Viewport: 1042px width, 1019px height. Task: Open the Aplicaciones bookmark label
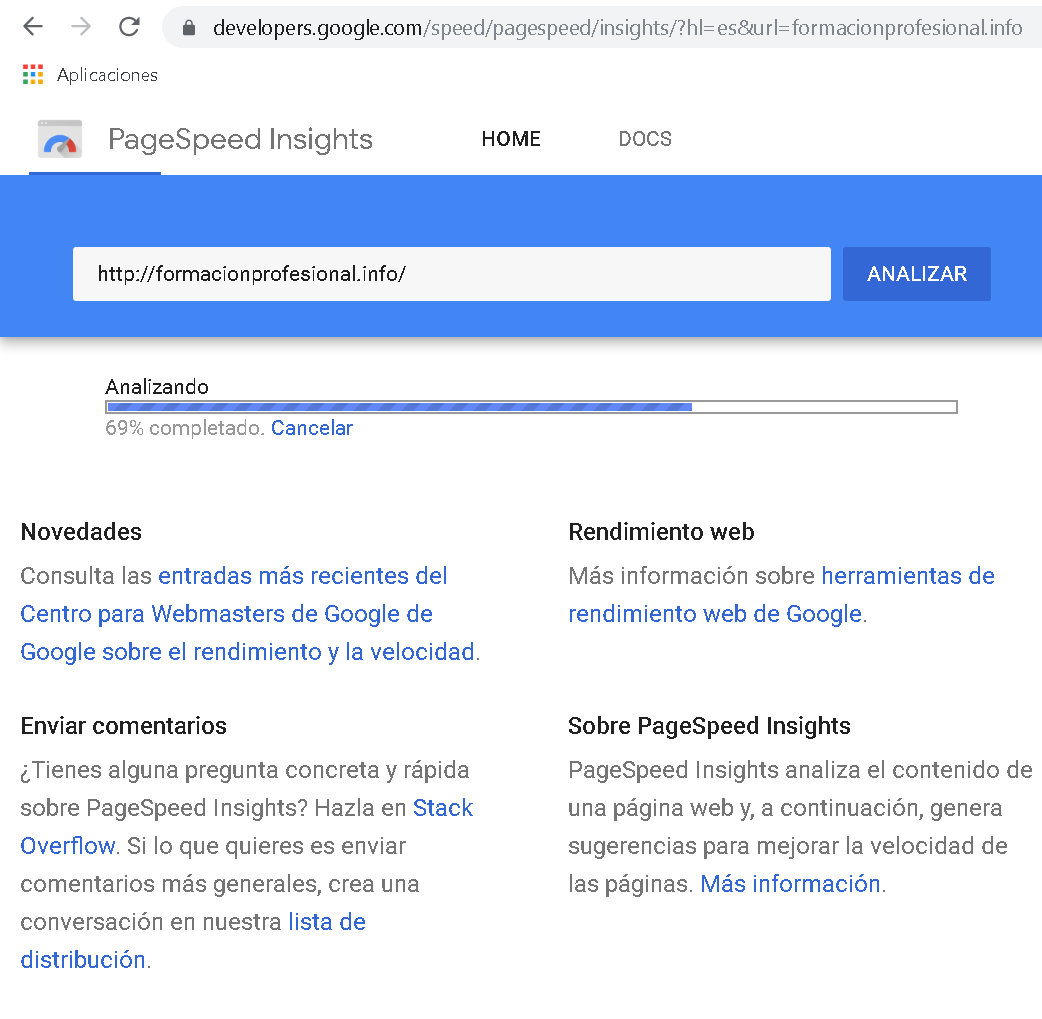coord(108,75)
